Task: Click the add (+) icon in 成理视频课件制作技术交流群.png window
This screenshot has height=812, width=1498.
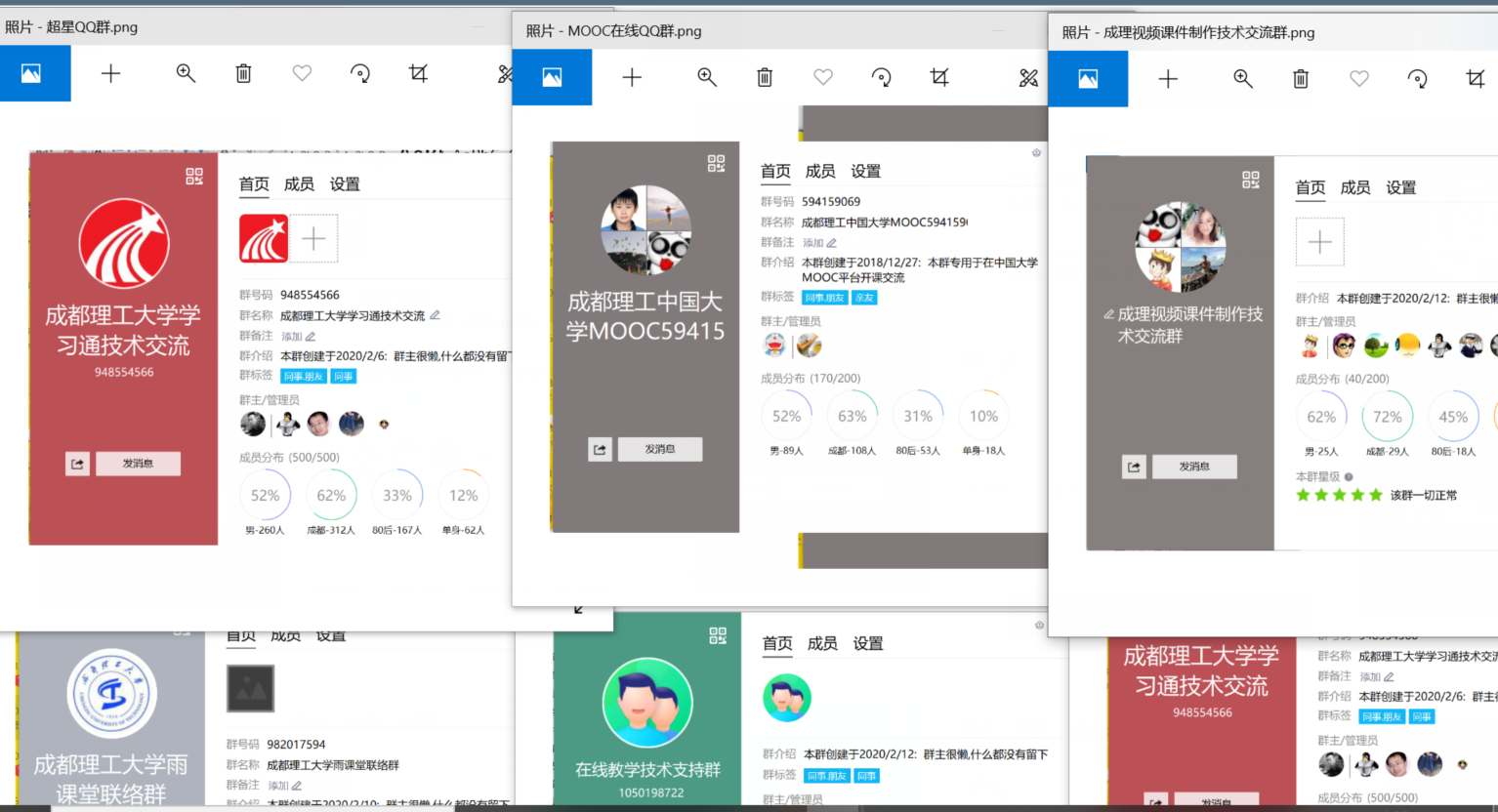Action: pyautogui.click(x=1168, y=79)
